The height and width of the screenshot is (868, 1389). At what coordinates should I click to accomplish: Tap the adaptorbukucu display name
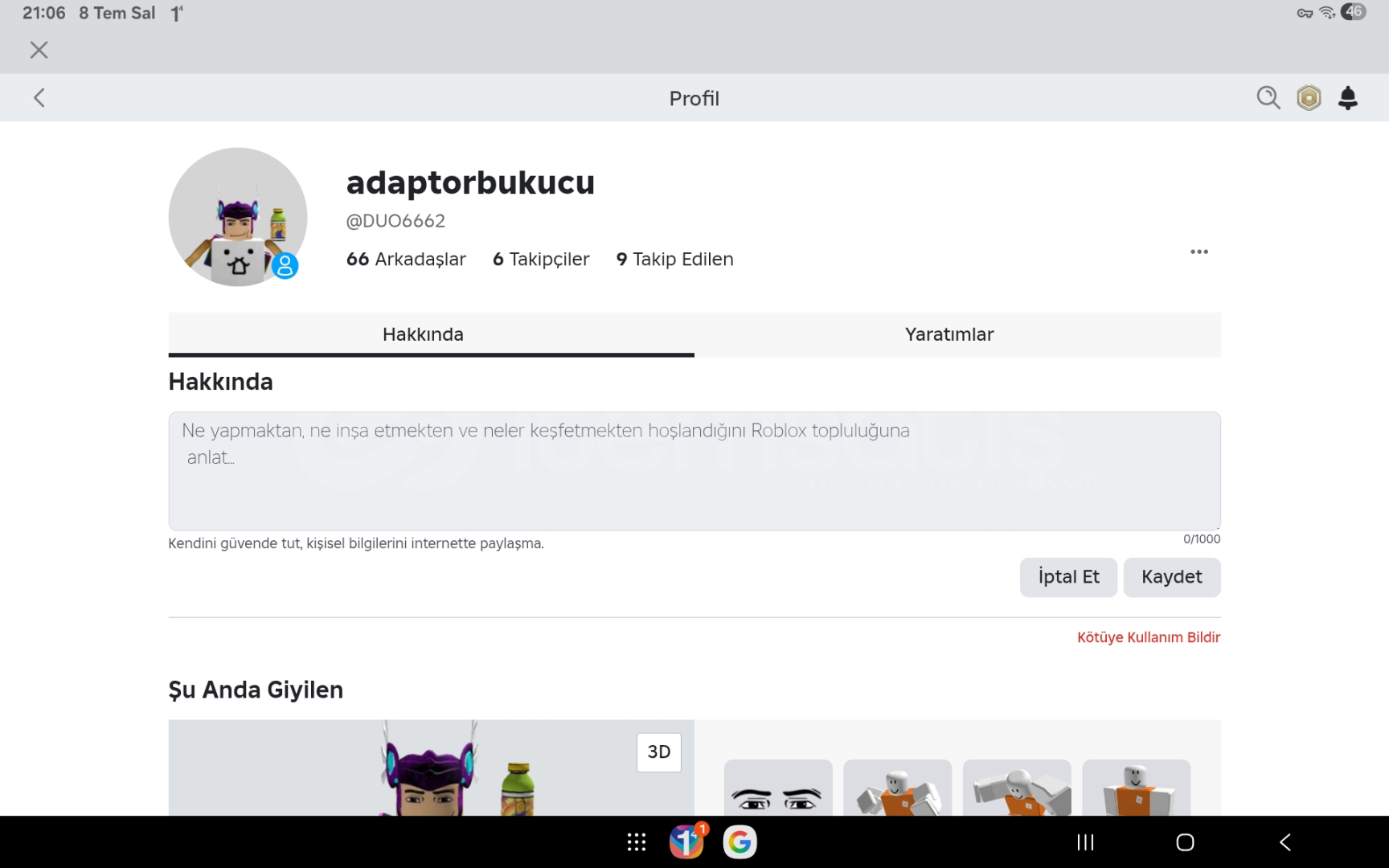point(470,182)
